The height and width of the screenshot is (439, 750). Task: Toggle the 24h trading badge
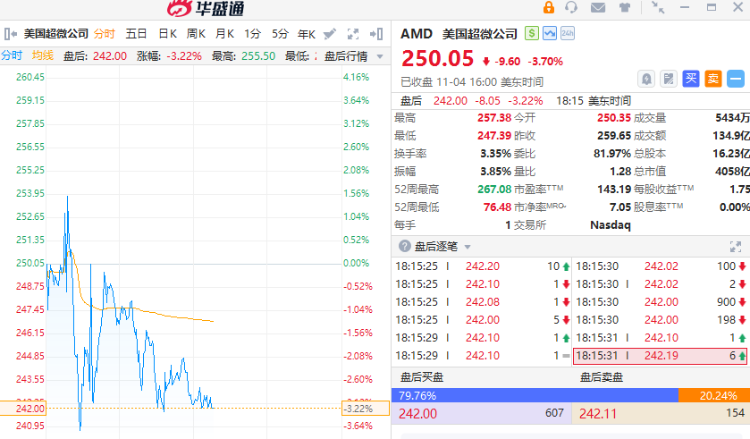567,33
